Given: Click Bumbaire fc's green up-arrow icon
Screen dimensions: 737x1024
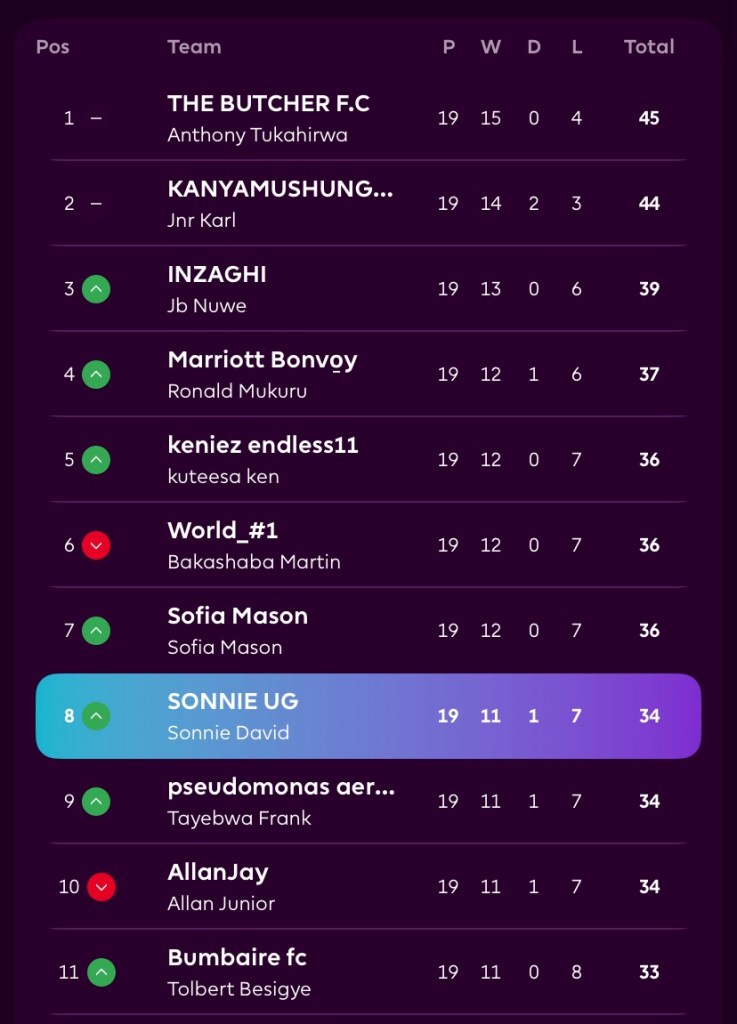Looking at the screenshot, I should (101, 972).
